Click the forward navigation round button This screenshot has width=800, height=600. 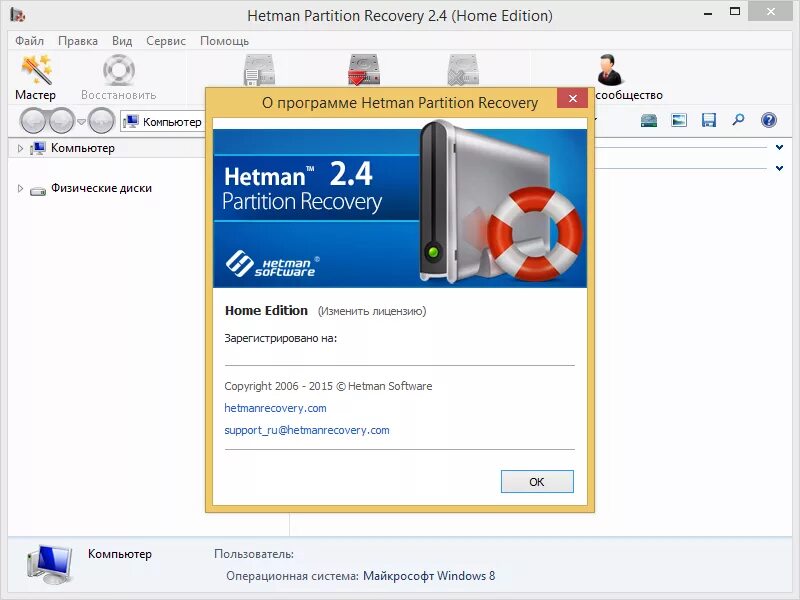61,121
